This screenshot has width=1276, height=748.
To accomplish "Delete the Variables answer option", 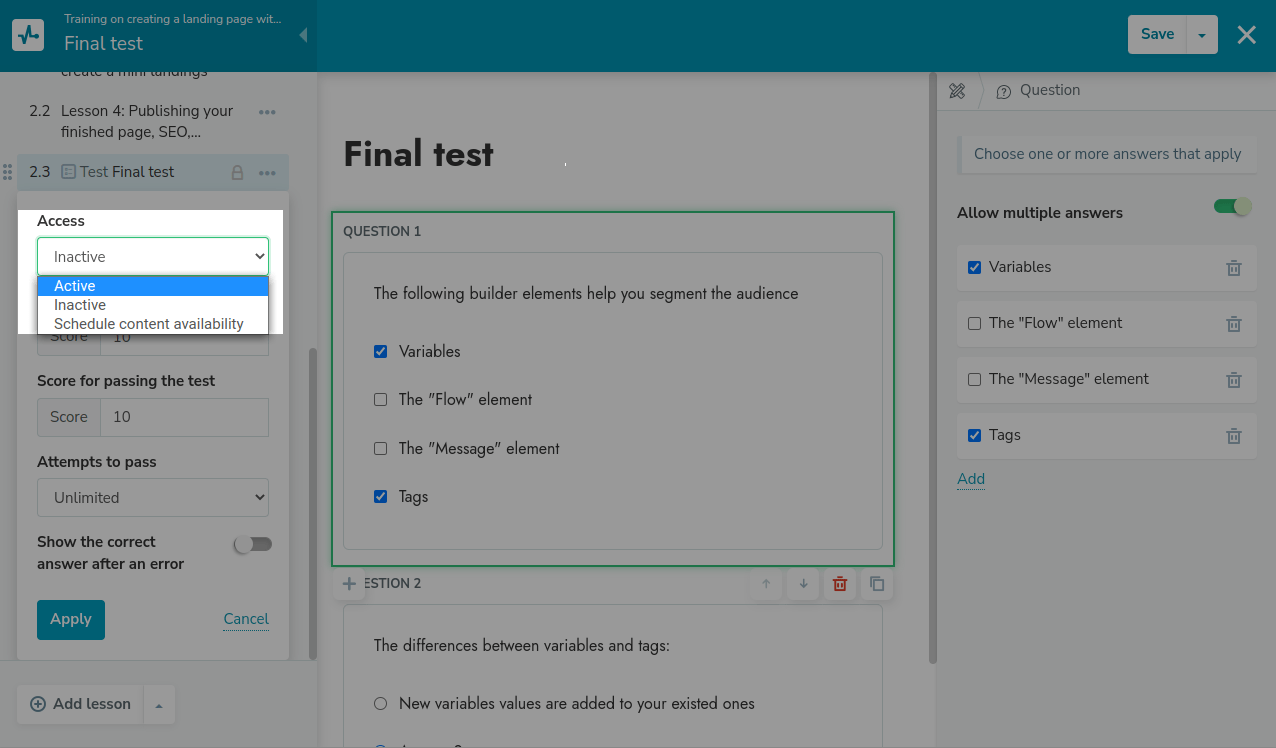I will point(1234,268).
